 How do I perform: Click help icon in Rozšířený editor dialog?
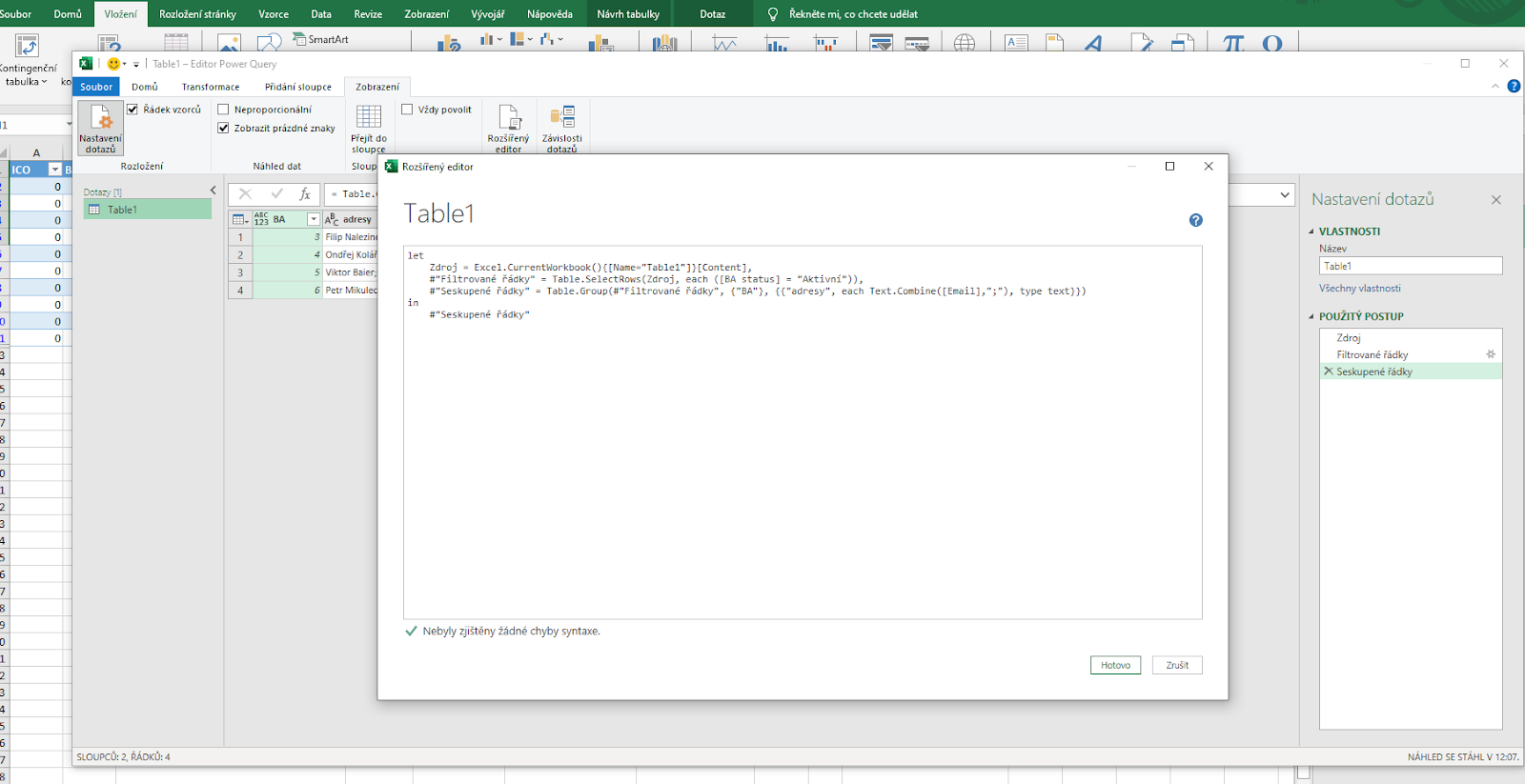pos(1195,220)
